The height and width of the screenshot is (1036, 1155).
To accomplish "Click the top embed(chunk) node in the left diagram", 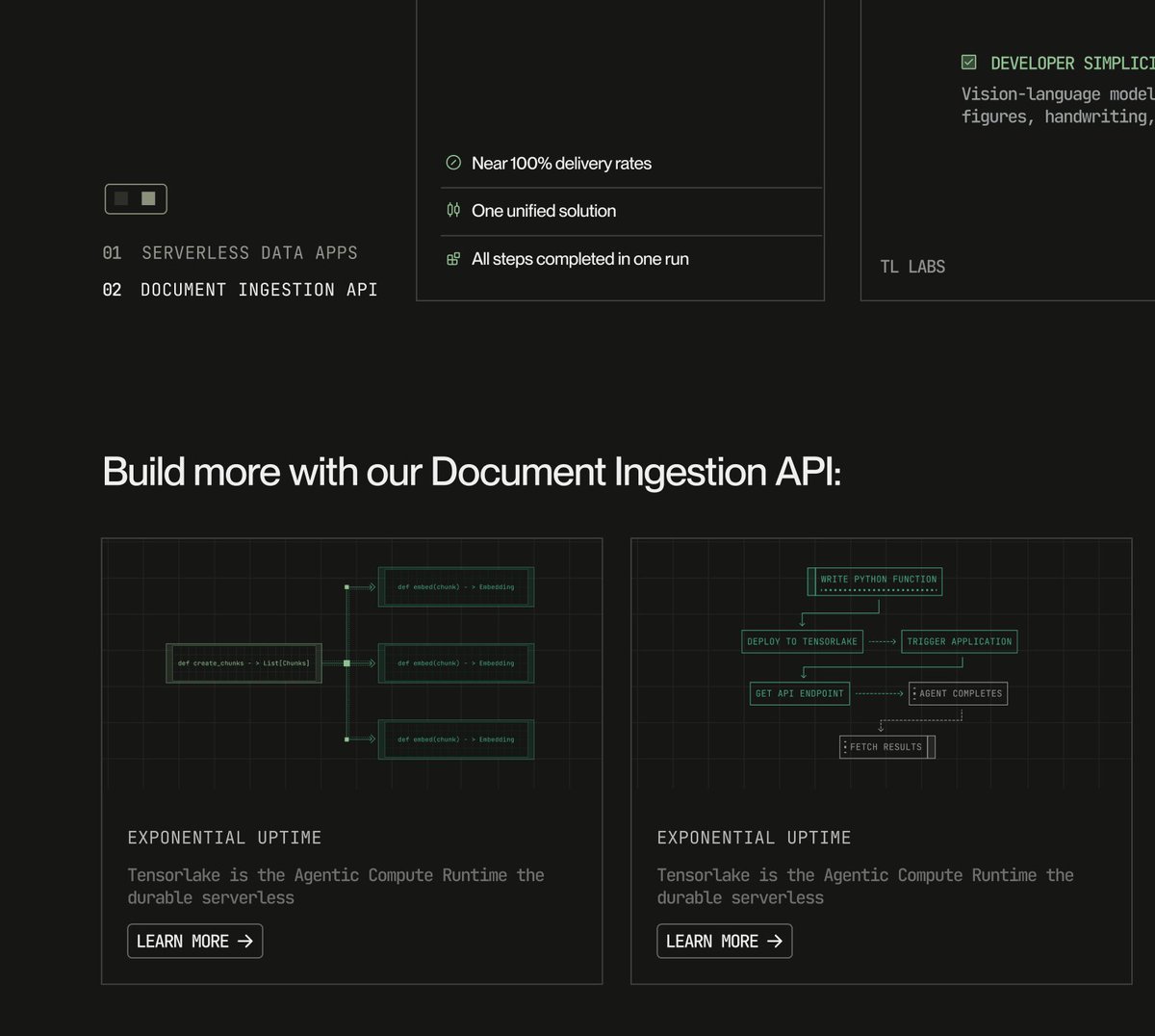I will click(x=456, y=586).
